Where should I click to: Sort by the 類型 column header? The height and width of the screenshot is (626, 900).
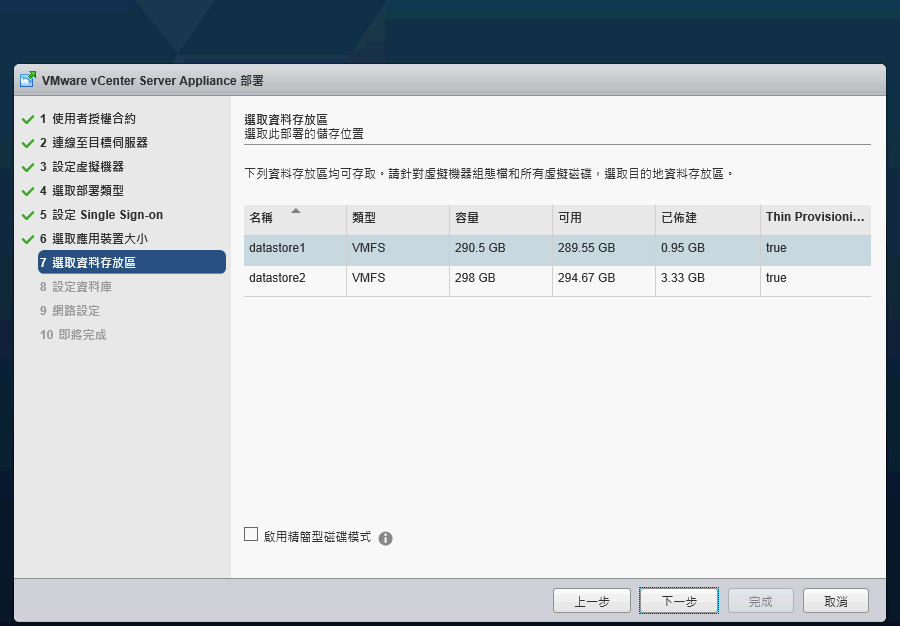398,219
